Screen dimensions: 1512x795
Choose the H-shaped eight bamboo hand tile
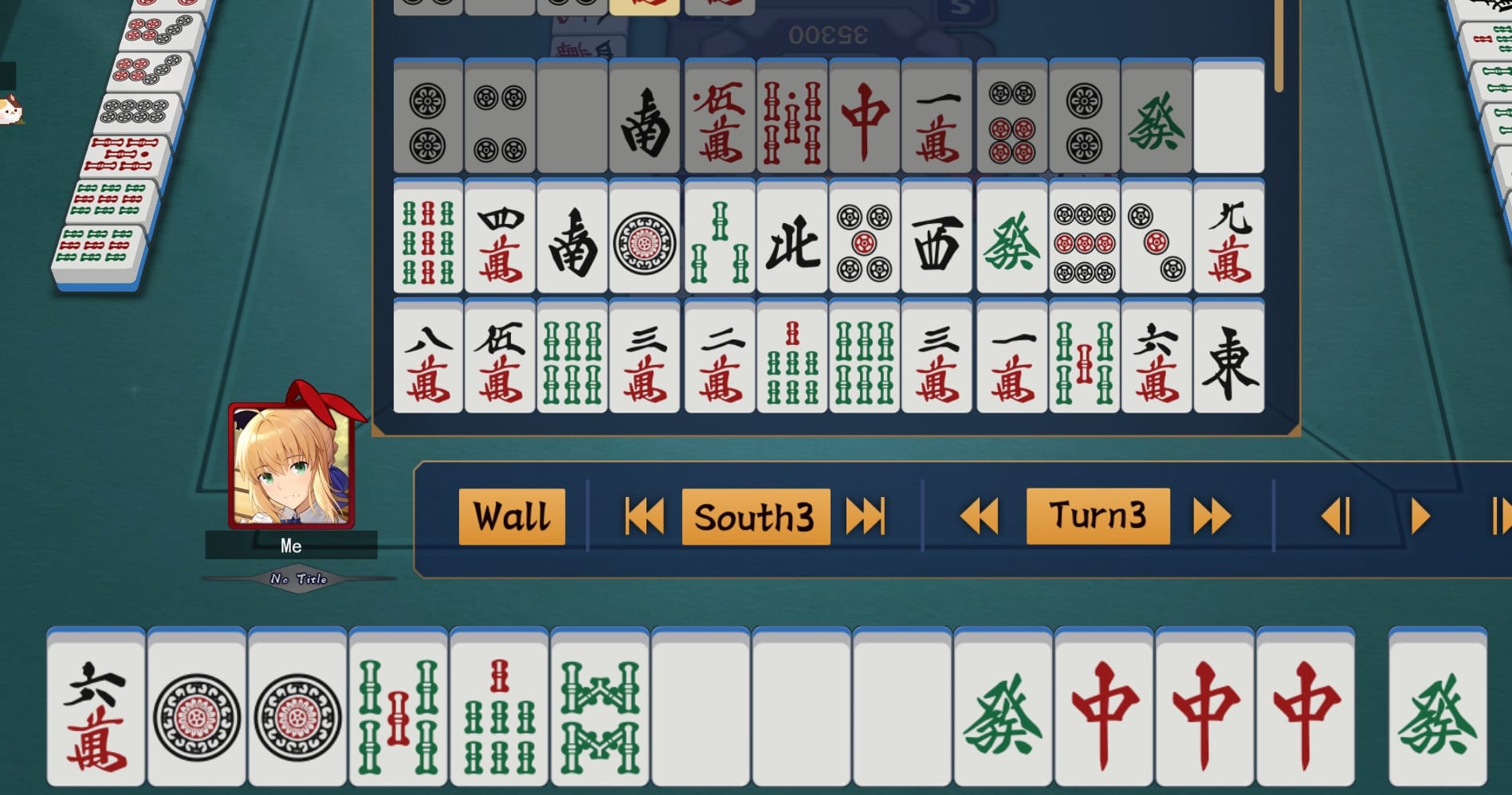point(600,709)
